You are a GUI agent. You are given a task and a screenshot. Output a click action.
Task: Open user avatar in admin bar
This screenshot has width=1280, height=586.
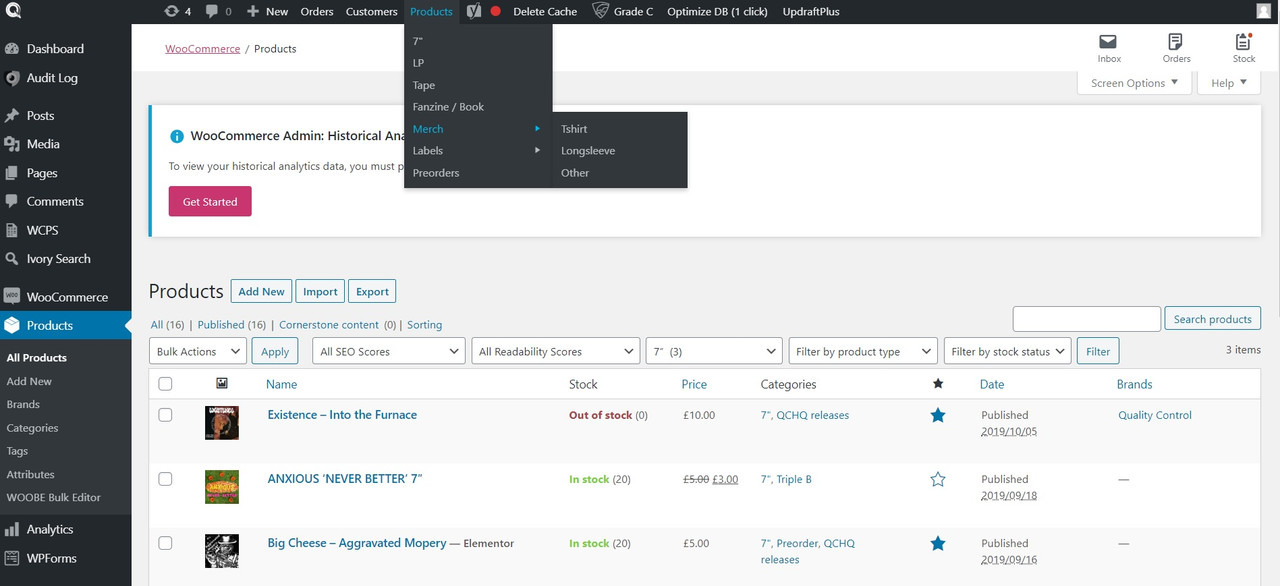(1264, 12)
